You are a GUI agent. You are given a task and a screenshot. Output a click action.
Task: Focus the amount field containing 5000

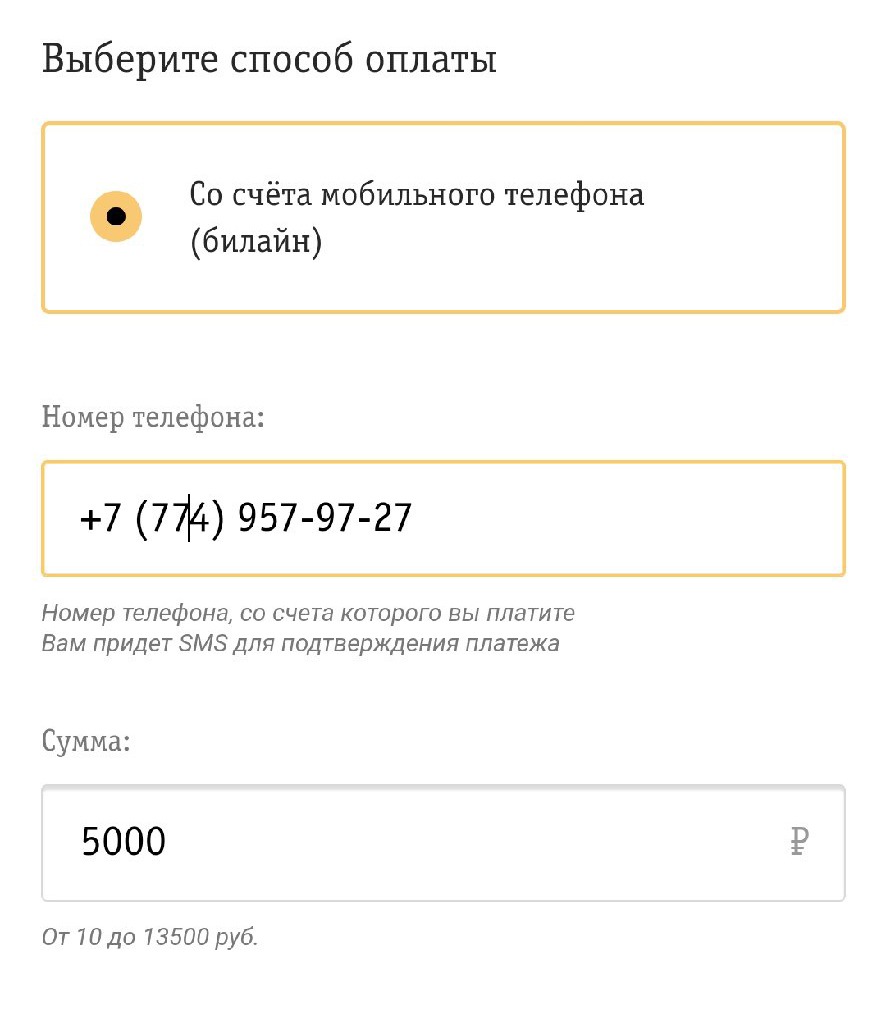coord(443,843)
